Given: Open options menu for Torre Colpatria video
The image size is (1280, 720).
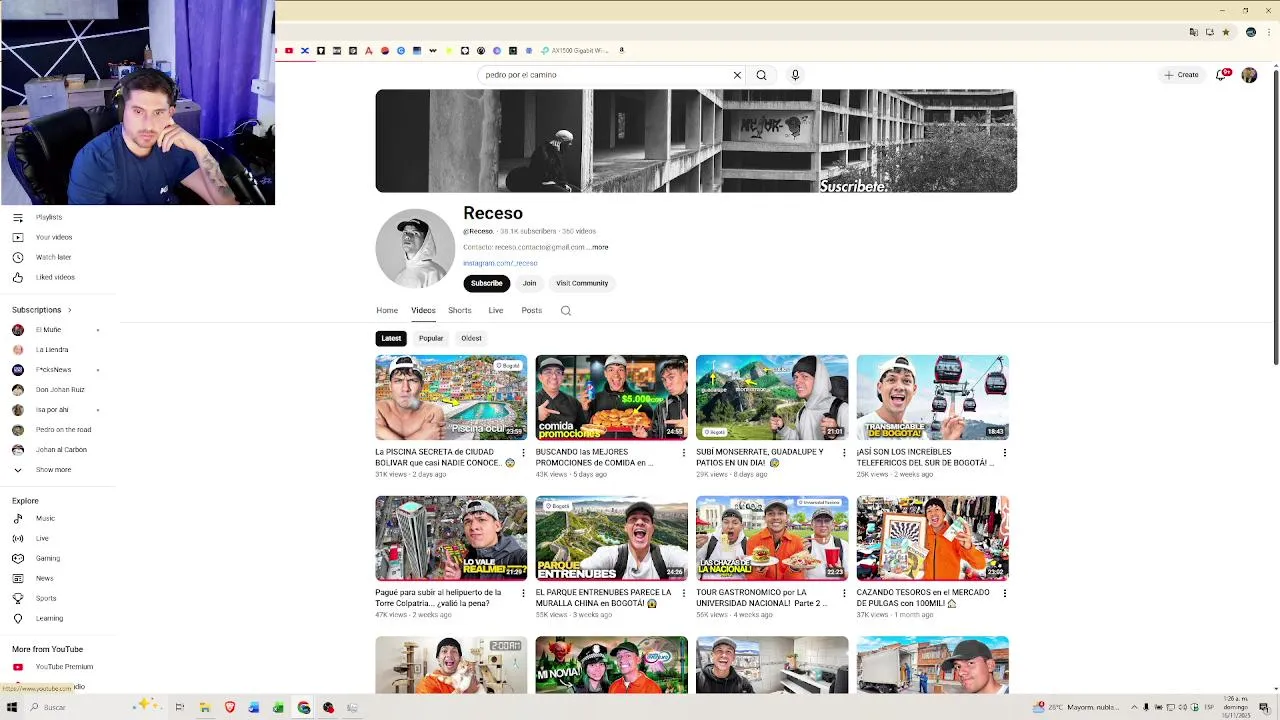Looking at the screenshot, I should (523, 593).
